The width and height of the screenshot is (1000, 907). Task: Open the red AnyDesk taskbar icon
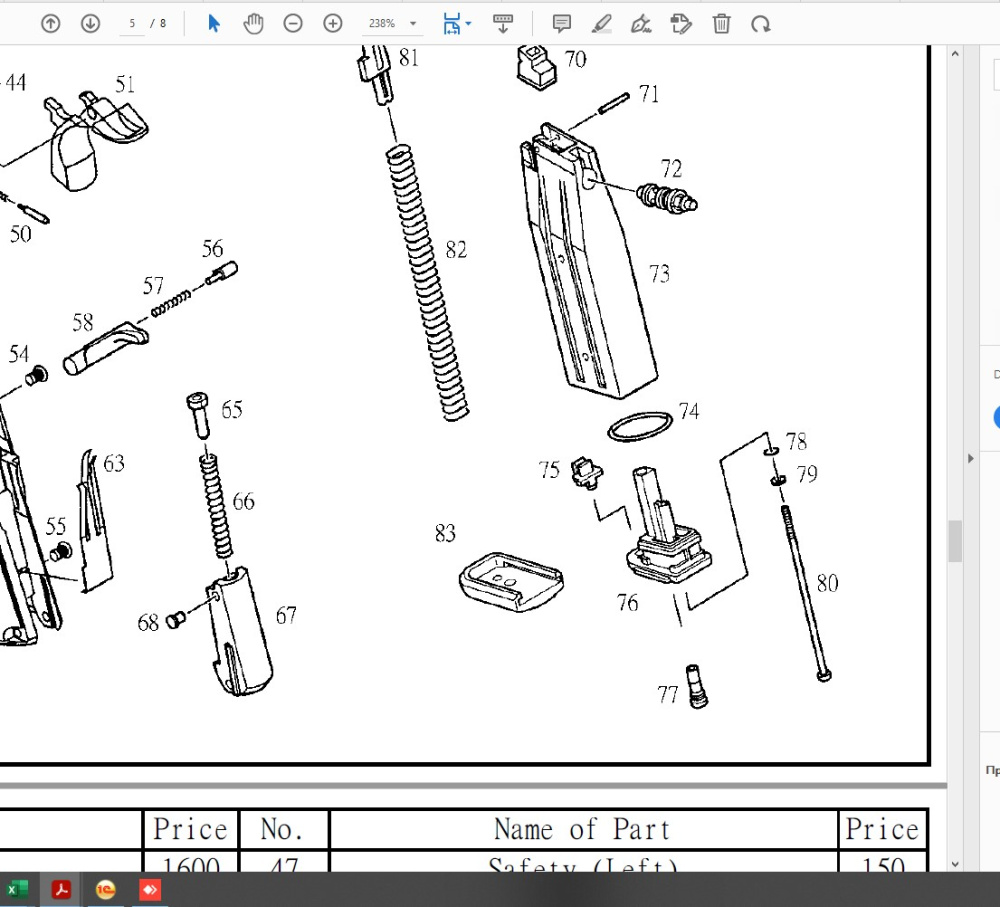click(150, 889)
